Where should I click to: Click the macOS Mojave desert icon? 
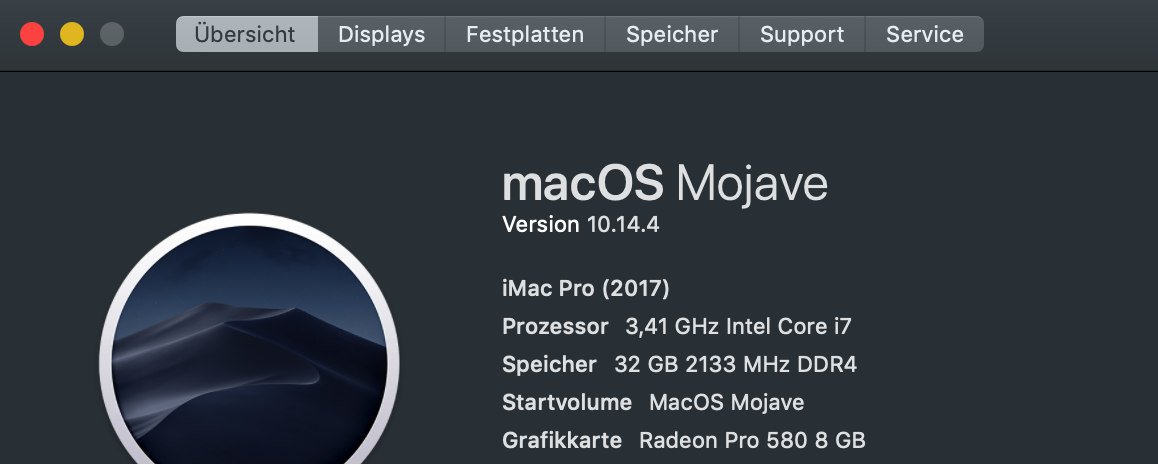click(x=249, y=350)
